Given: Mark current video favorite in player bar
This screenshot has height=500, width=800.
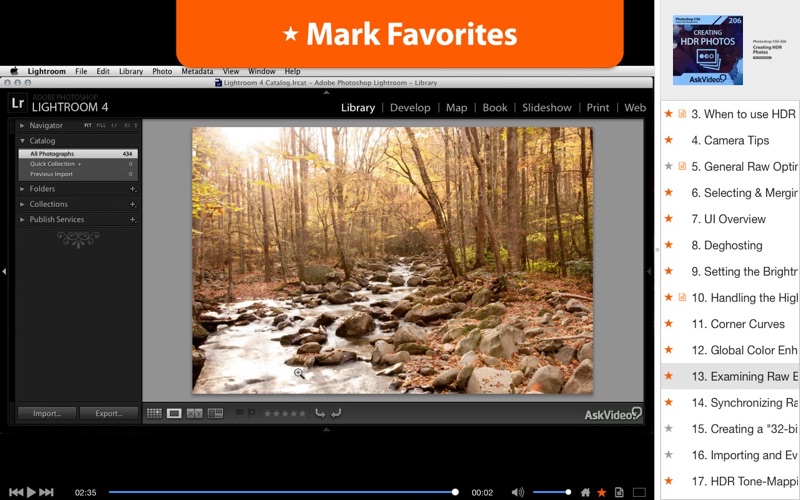Looking at the screenshot, I should pyautogui.click(x=602, y=492).
